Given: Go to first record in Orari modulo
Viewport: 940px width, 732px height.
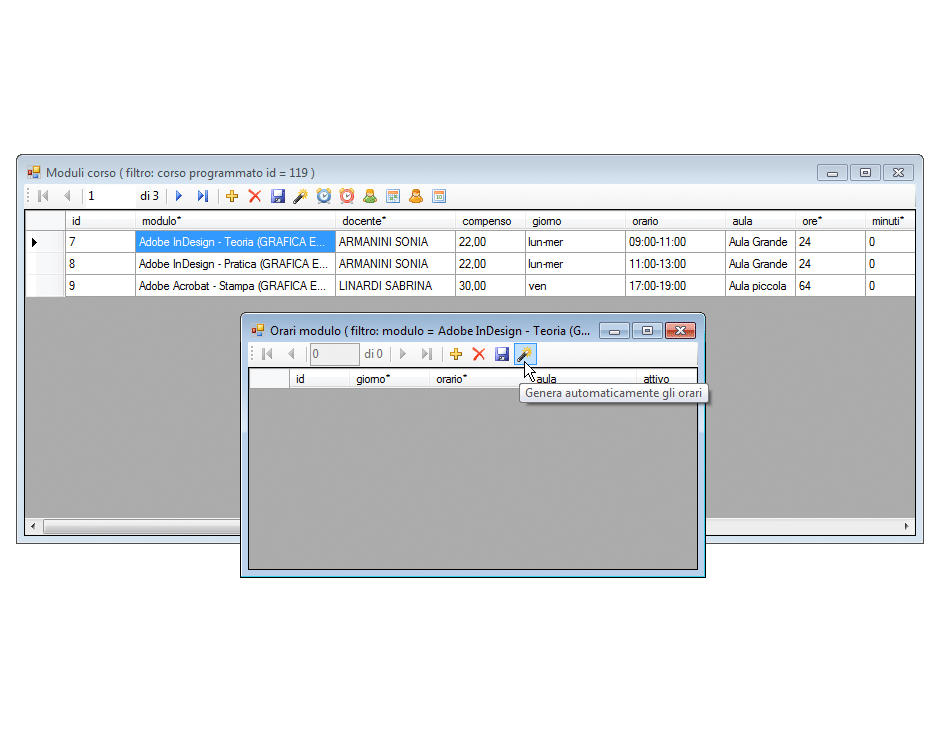Looking at the screenshot, I should pos(267,354).
